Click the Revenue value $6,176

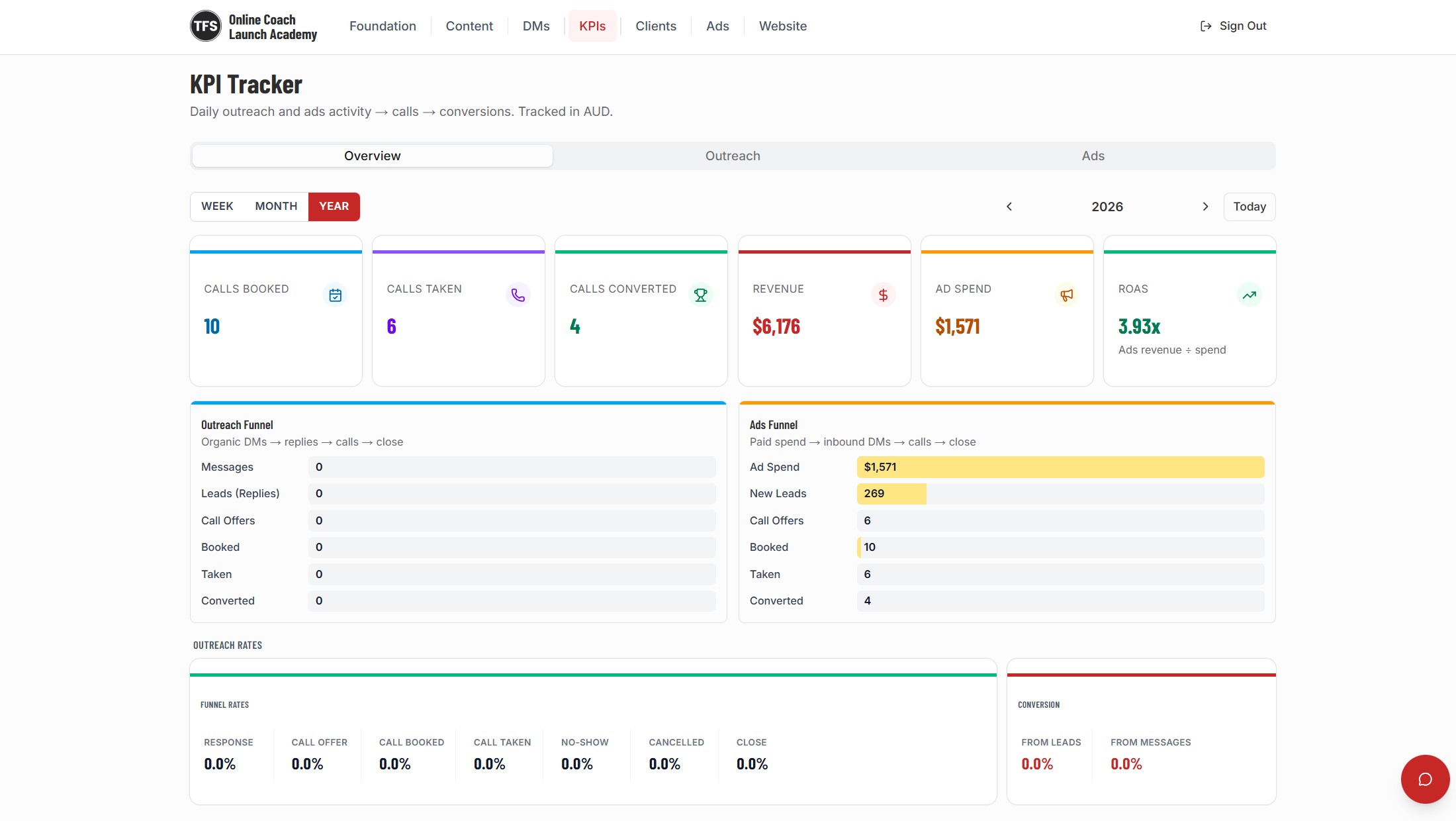click(x=776, y=327)
